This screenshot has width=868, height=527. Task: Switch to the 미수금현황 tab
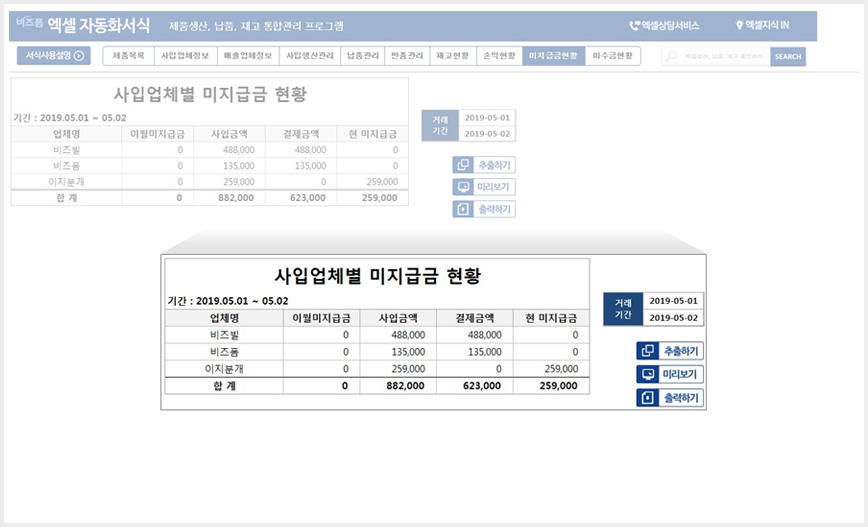point(612,56)
